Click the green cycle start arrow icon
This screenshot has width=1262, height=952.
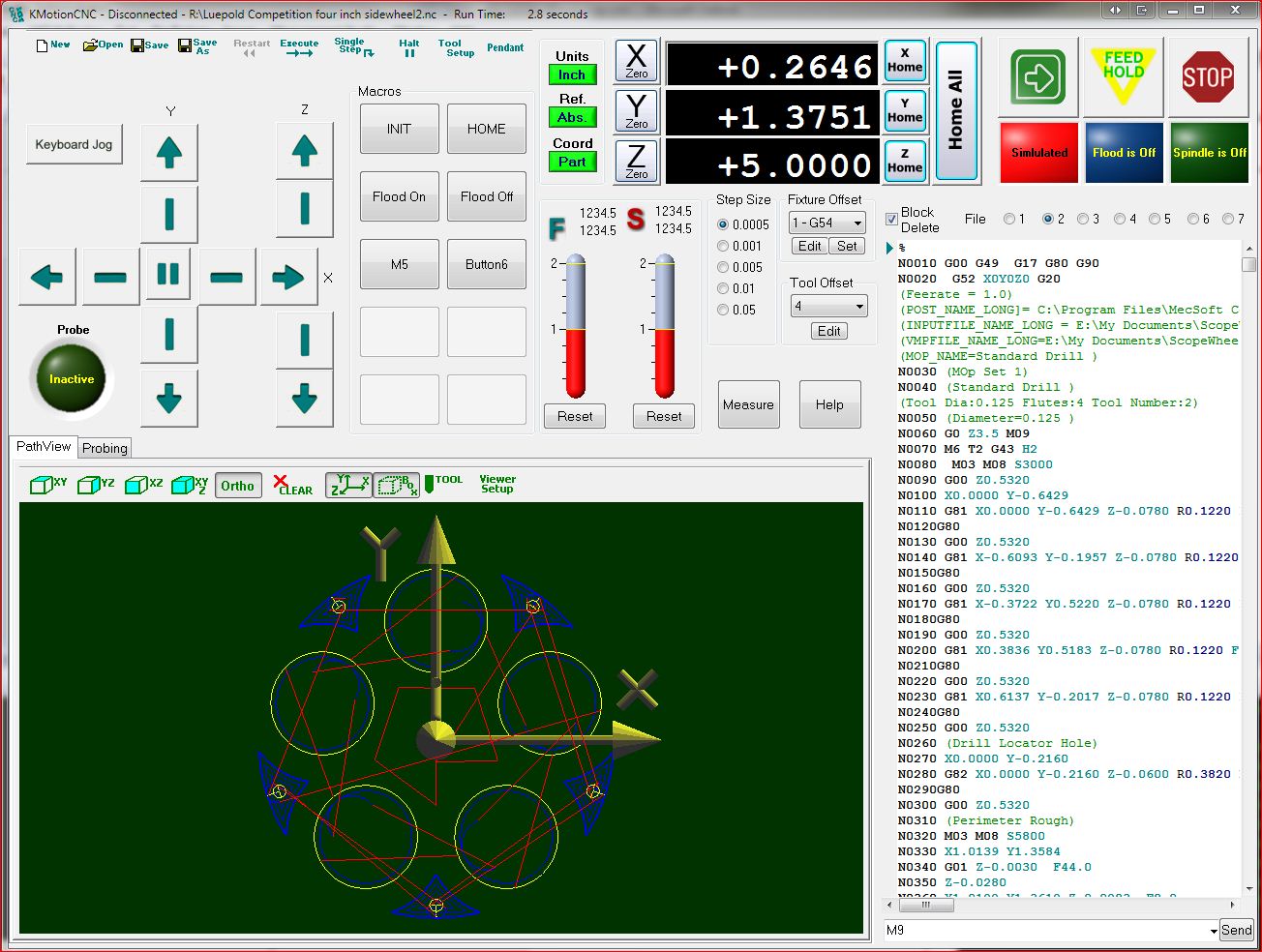point(1037,77)
